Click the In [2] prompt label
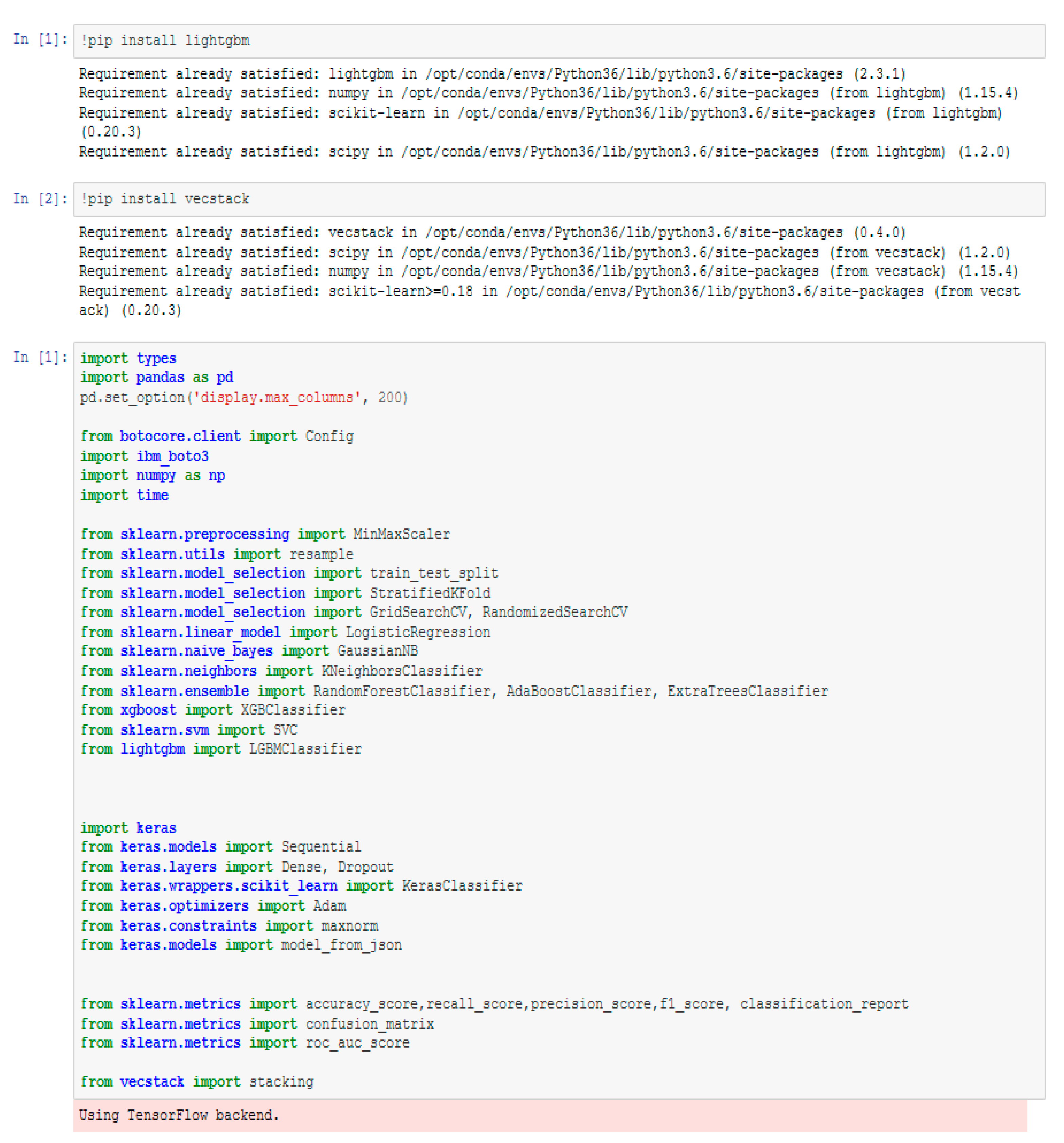 pos(40,199)
